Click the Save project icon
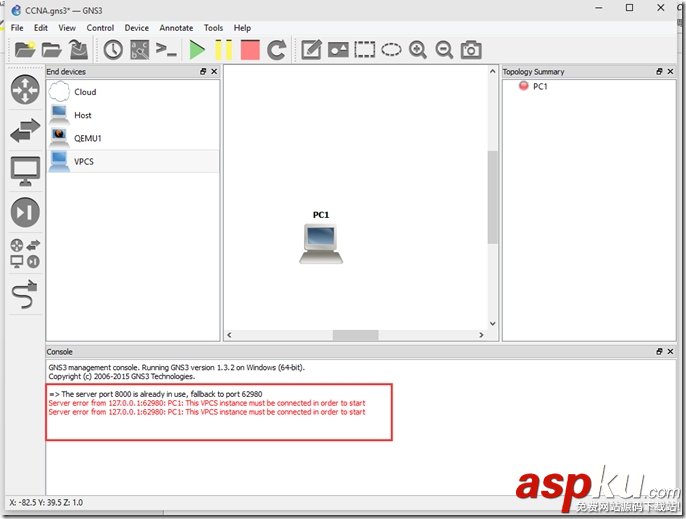This screenshot has height=519, width=686. coord(79,49)
